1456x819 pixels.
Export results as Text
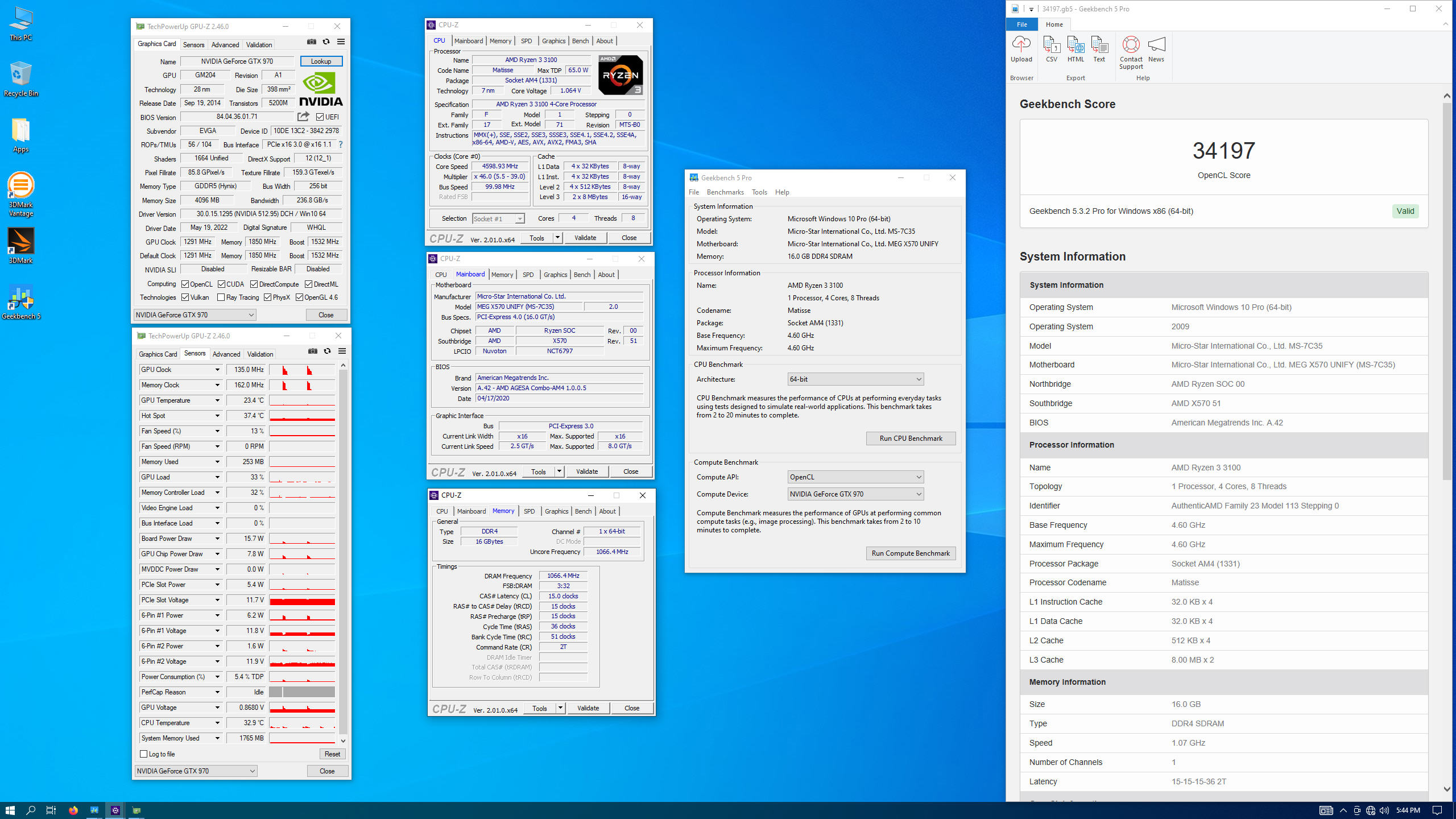click(x=1099, y=49)
